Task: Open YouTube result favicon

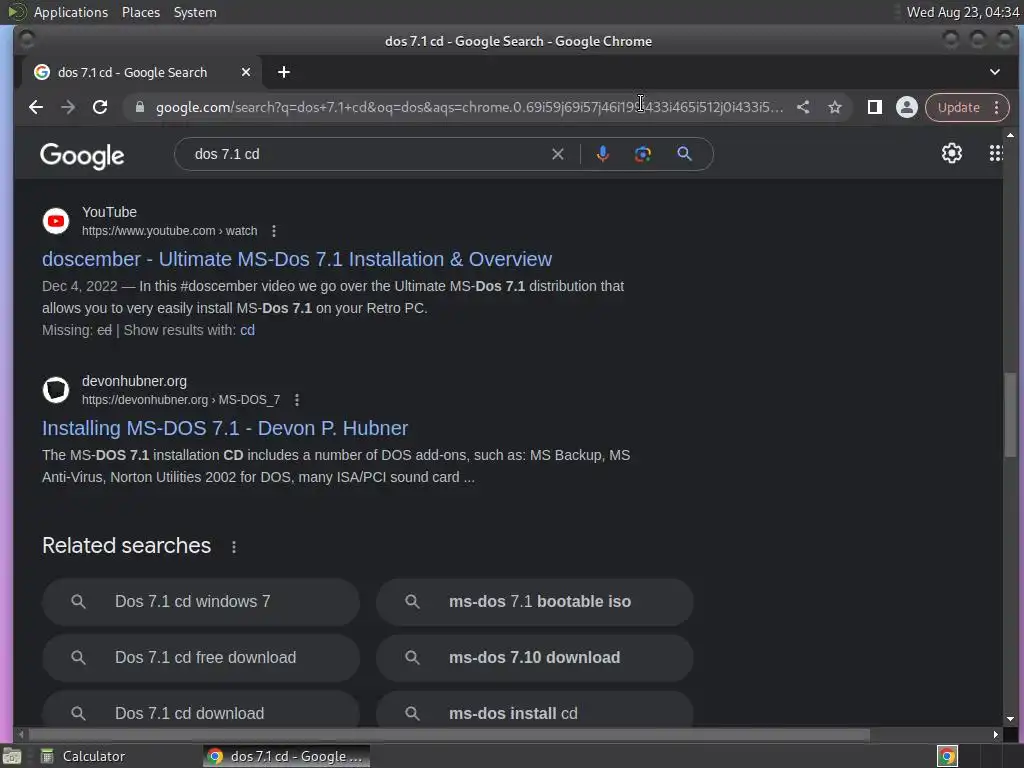Action: tap(56, 221)
